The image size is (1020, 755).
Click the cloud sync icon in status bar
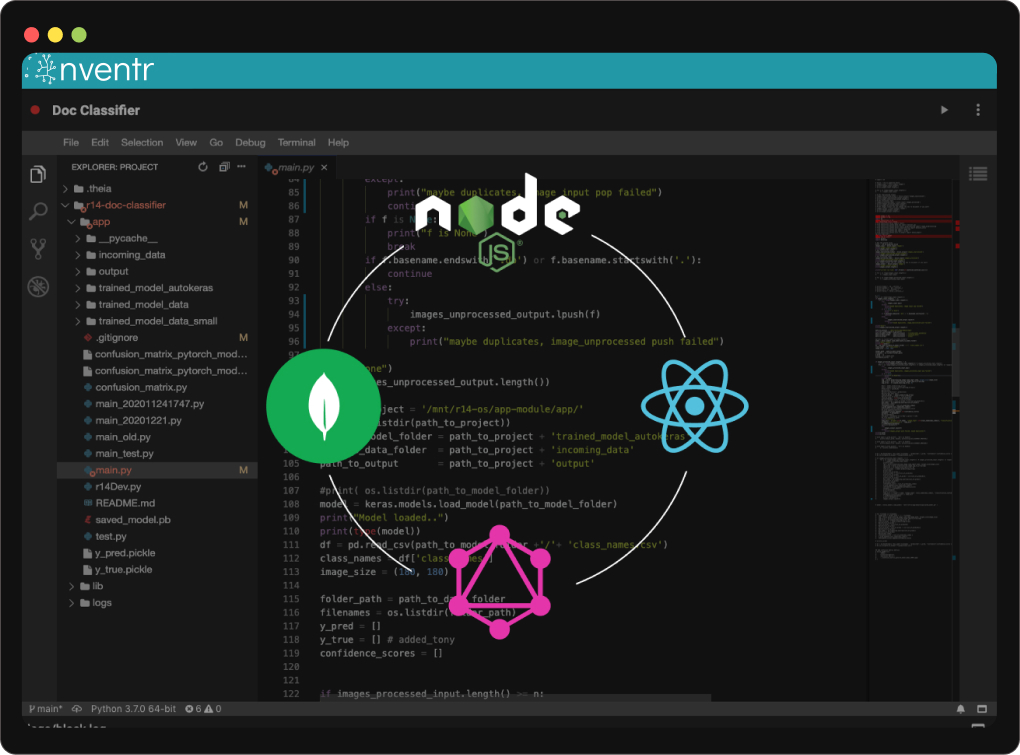77,709
